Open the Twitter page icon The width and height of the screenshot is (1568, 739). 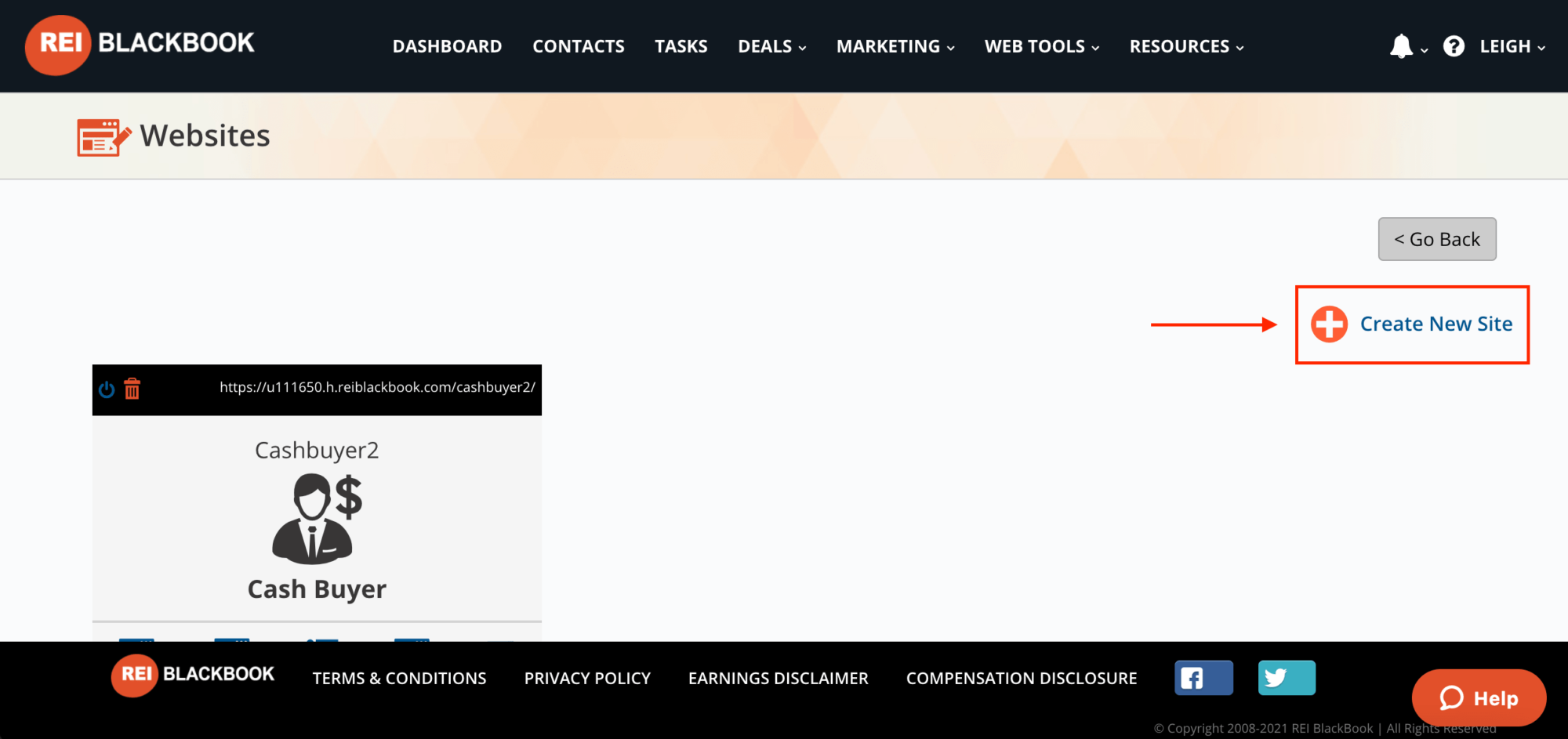tap(1287, 678)
